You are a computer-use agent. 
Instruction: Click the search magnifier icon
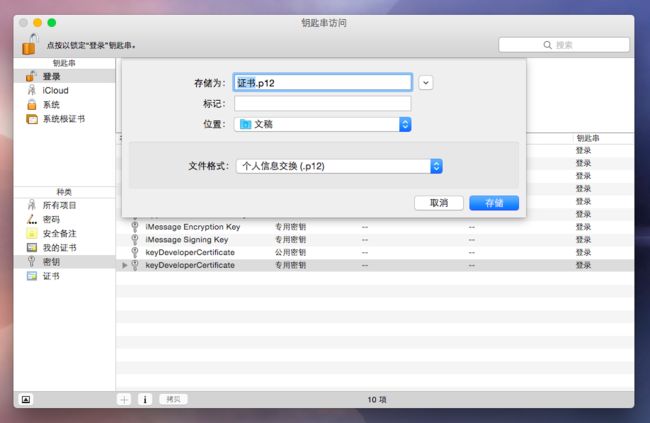[547, 45]
